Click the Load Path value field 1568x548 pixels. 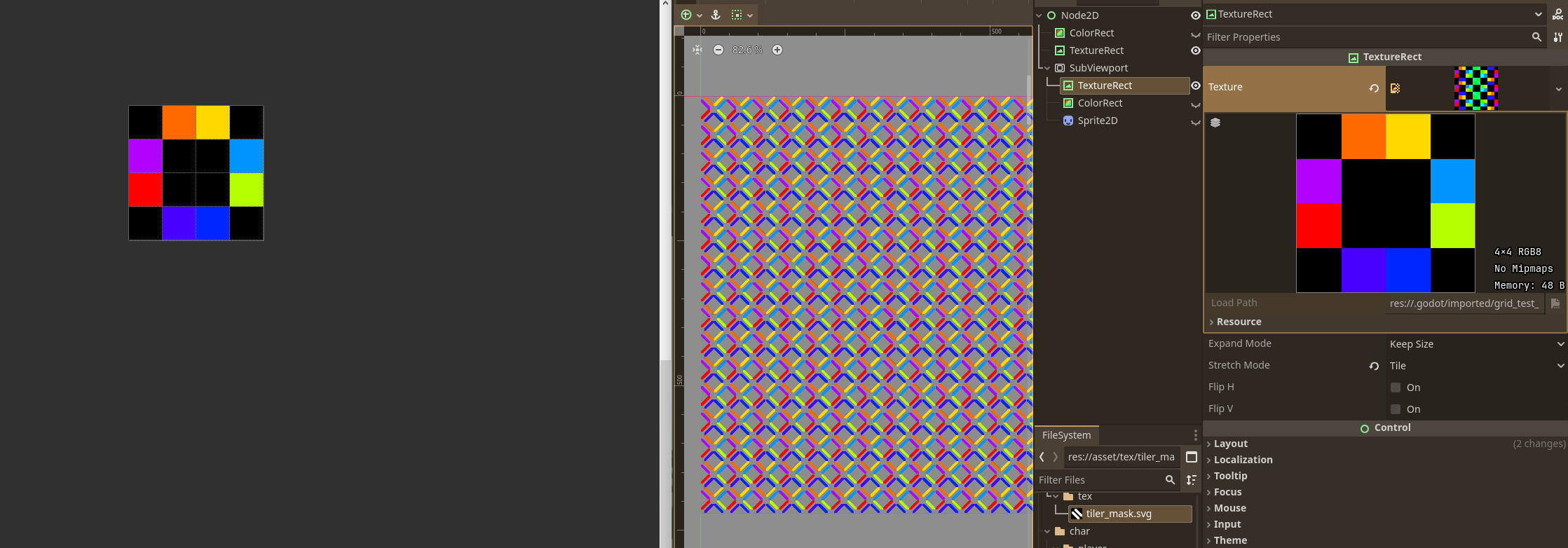(x=1464, y=303)
